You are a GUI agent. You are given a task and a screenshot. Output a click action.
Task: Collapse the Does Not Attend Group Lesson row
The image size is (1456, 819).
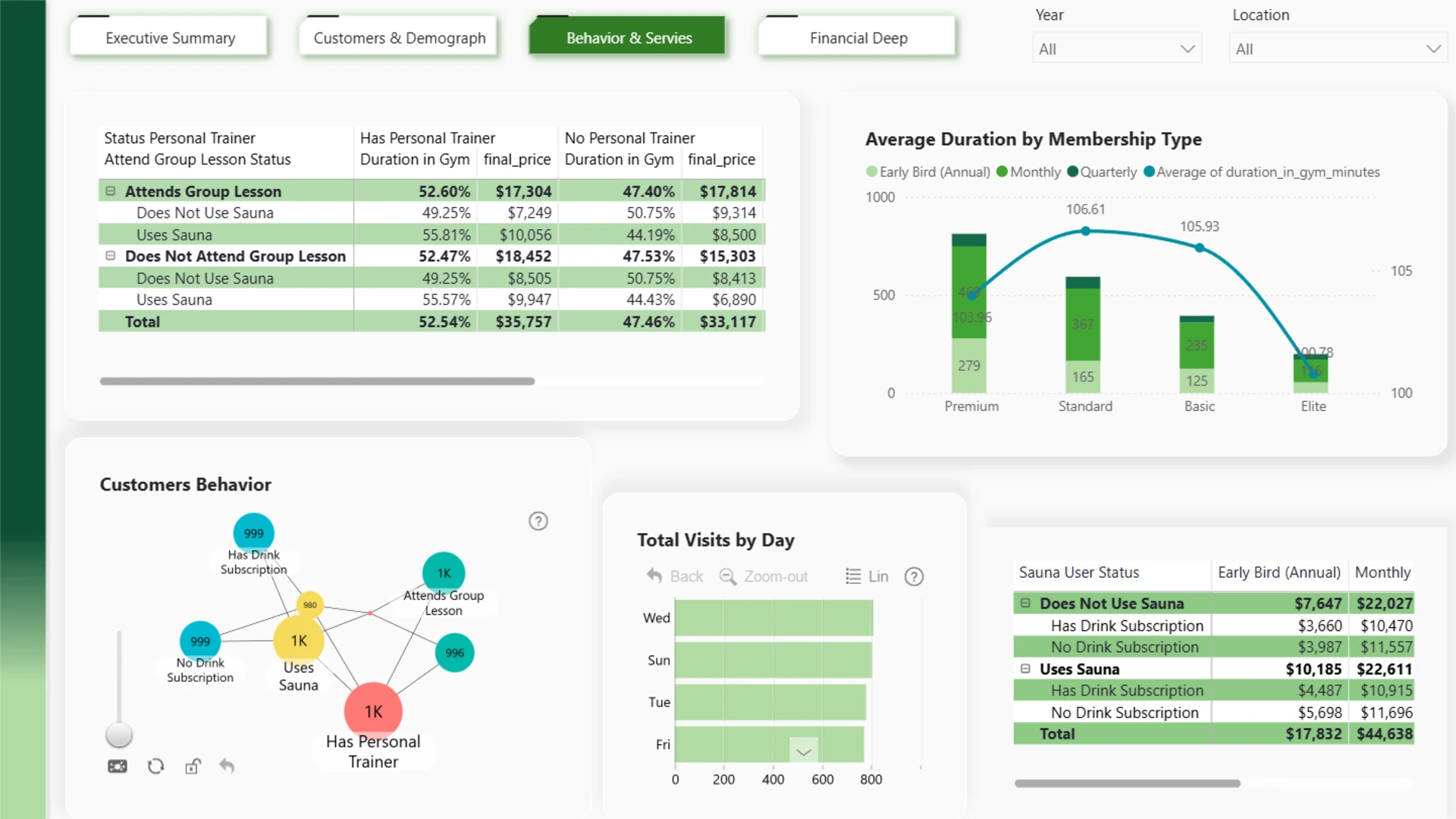click(x=111, y=256)
